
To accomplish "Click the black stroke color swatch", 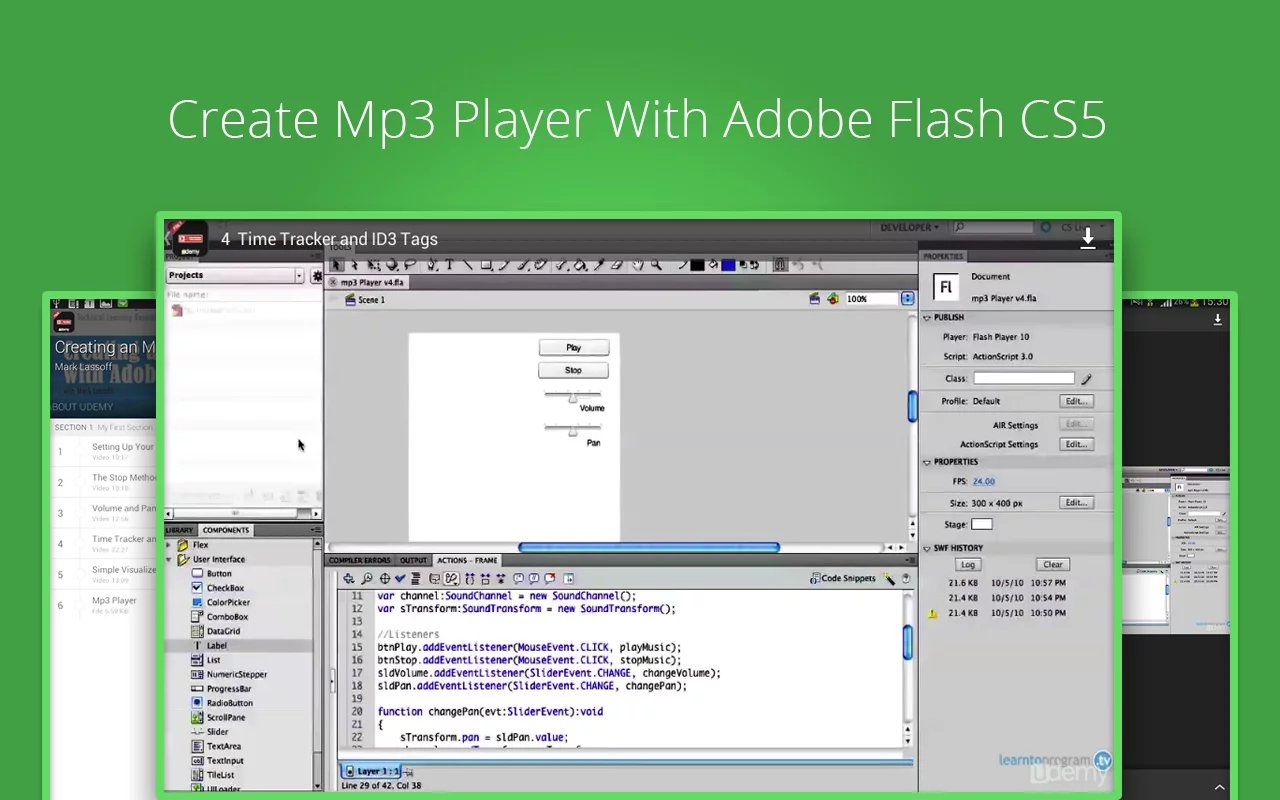I will click(697, 265).
